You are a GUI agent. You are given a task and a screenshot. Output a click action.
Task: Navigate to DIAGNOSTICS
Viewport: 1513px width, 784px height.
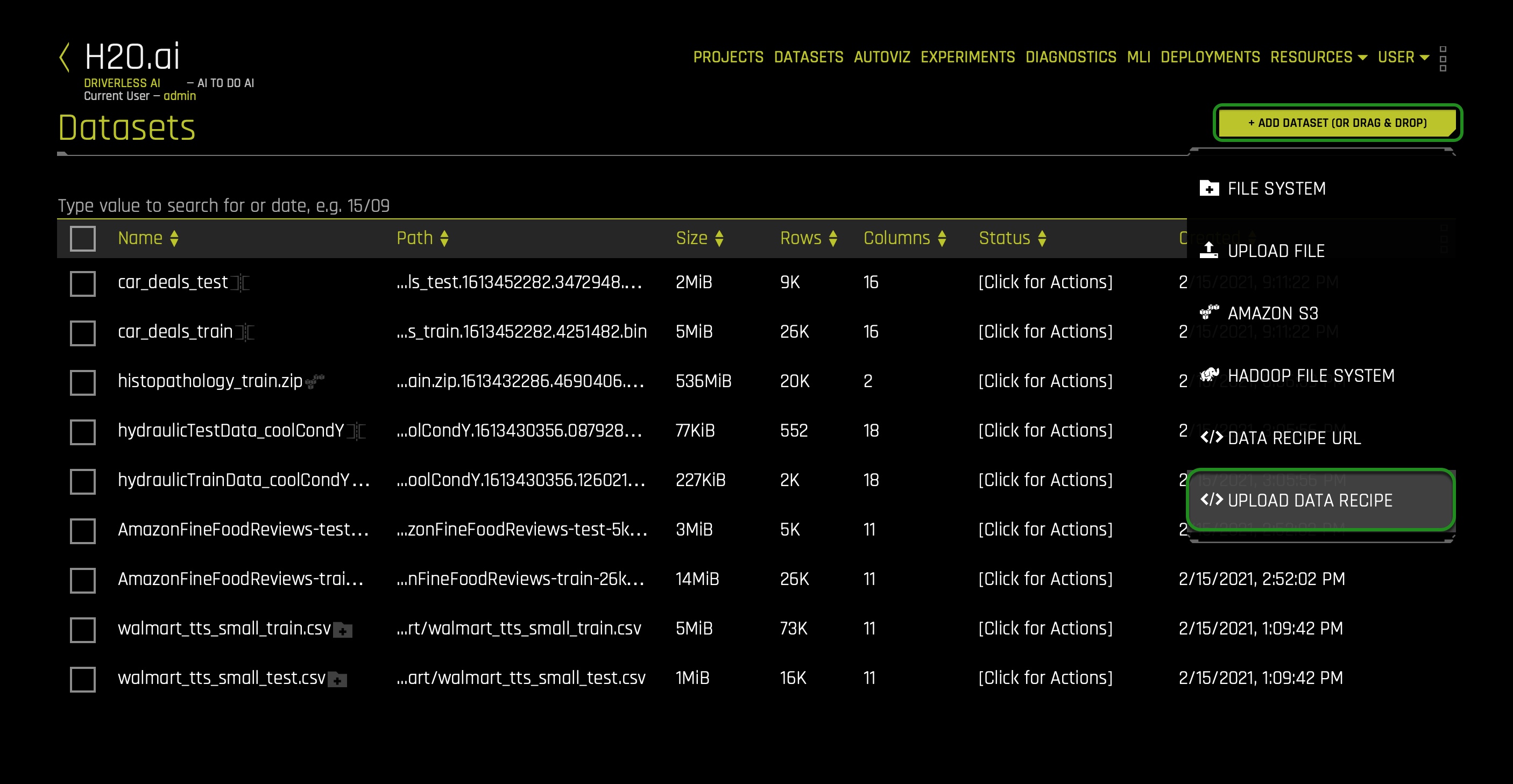click(1071, 57)
